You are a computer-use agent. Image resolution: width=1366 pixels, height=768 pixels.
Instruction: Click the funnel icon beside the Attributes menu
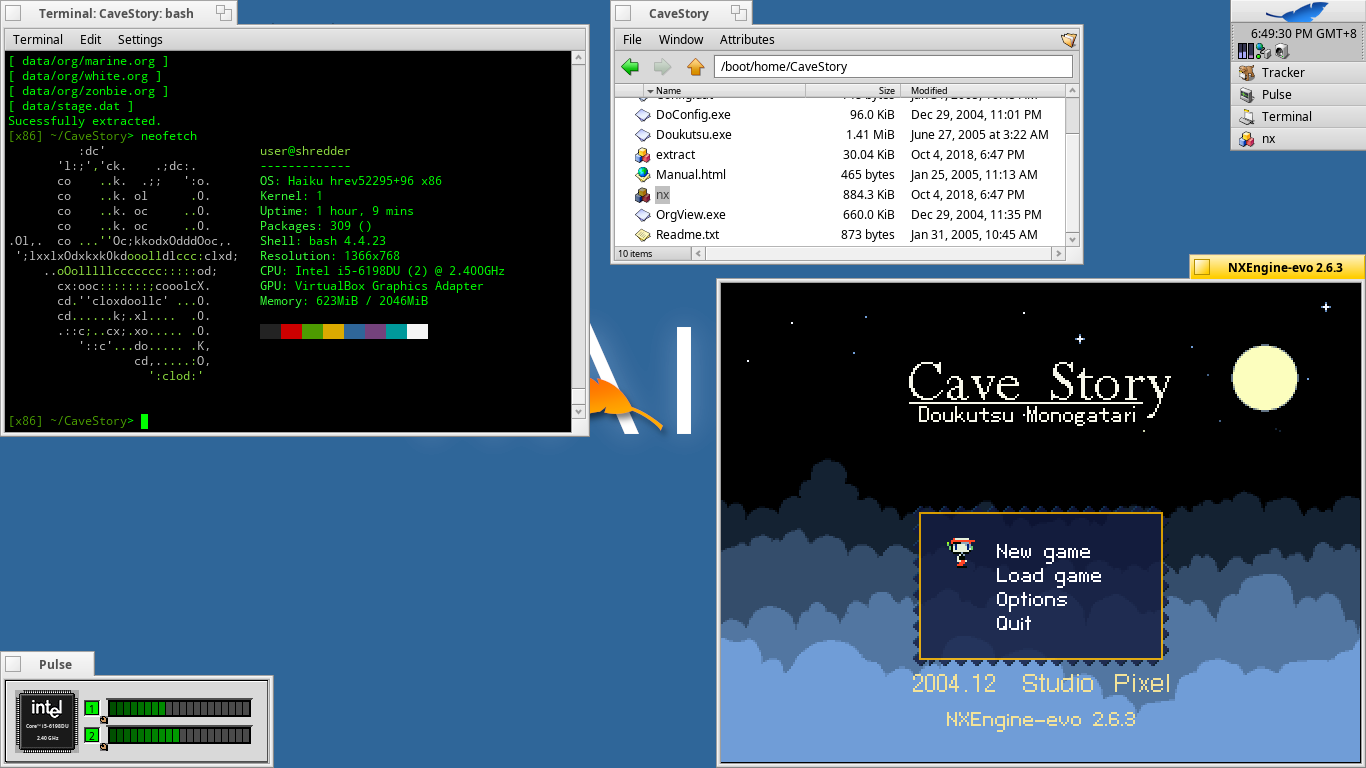pyautogui.click(x=1068, y=39)
